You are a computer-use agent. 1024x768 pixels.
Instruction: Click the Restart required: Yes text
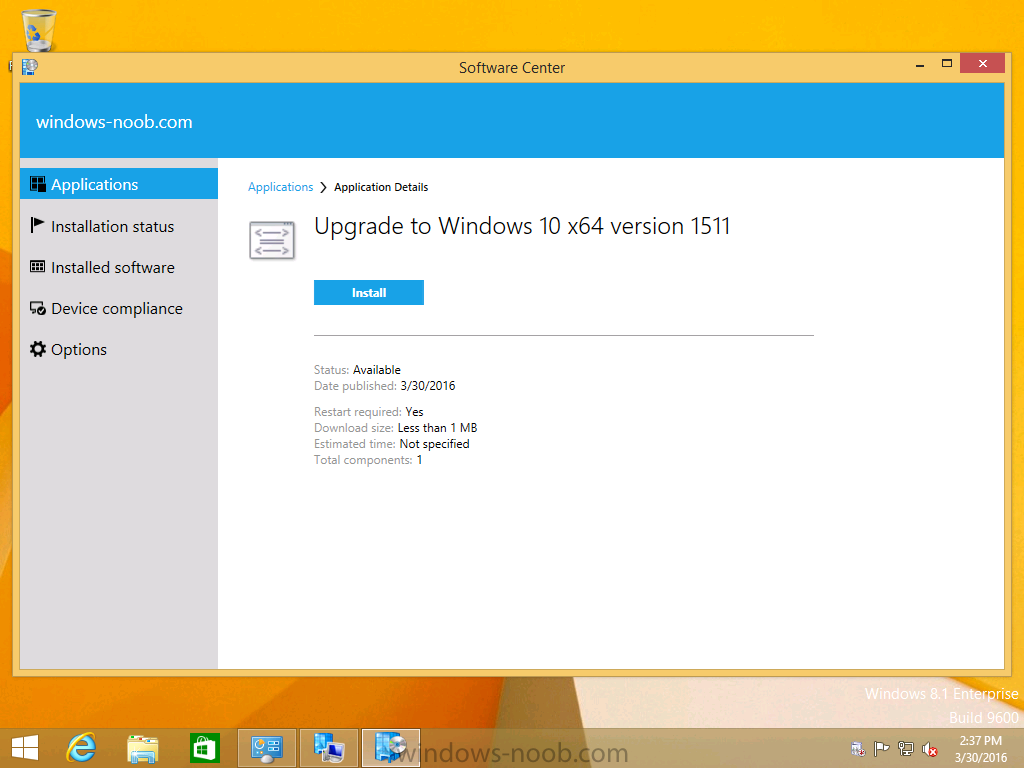tap(369, 412)
